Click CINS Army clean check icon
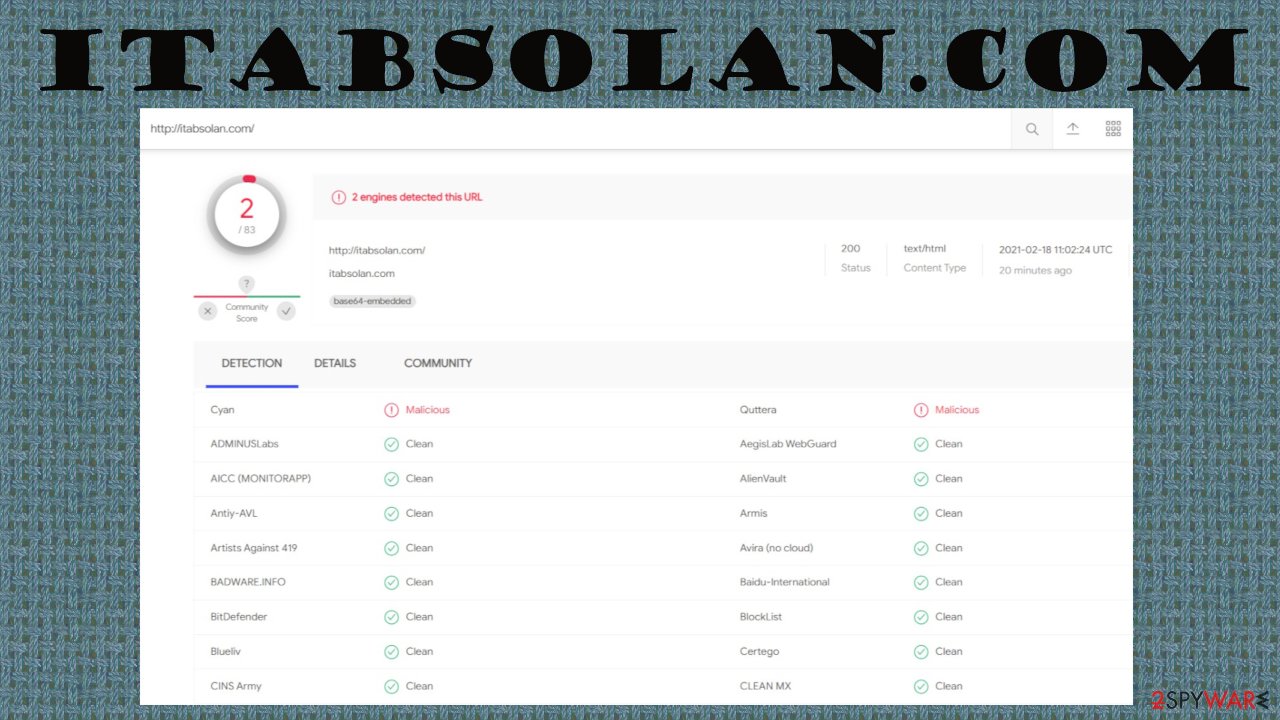Screen dimensions: 1280x720 392,686
